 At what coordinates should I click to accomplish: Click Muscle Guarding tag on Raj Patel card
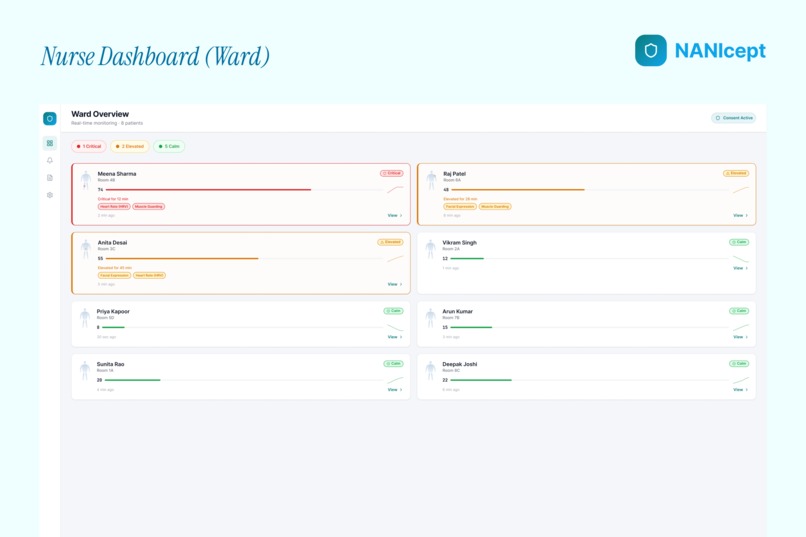coord(495,207)
